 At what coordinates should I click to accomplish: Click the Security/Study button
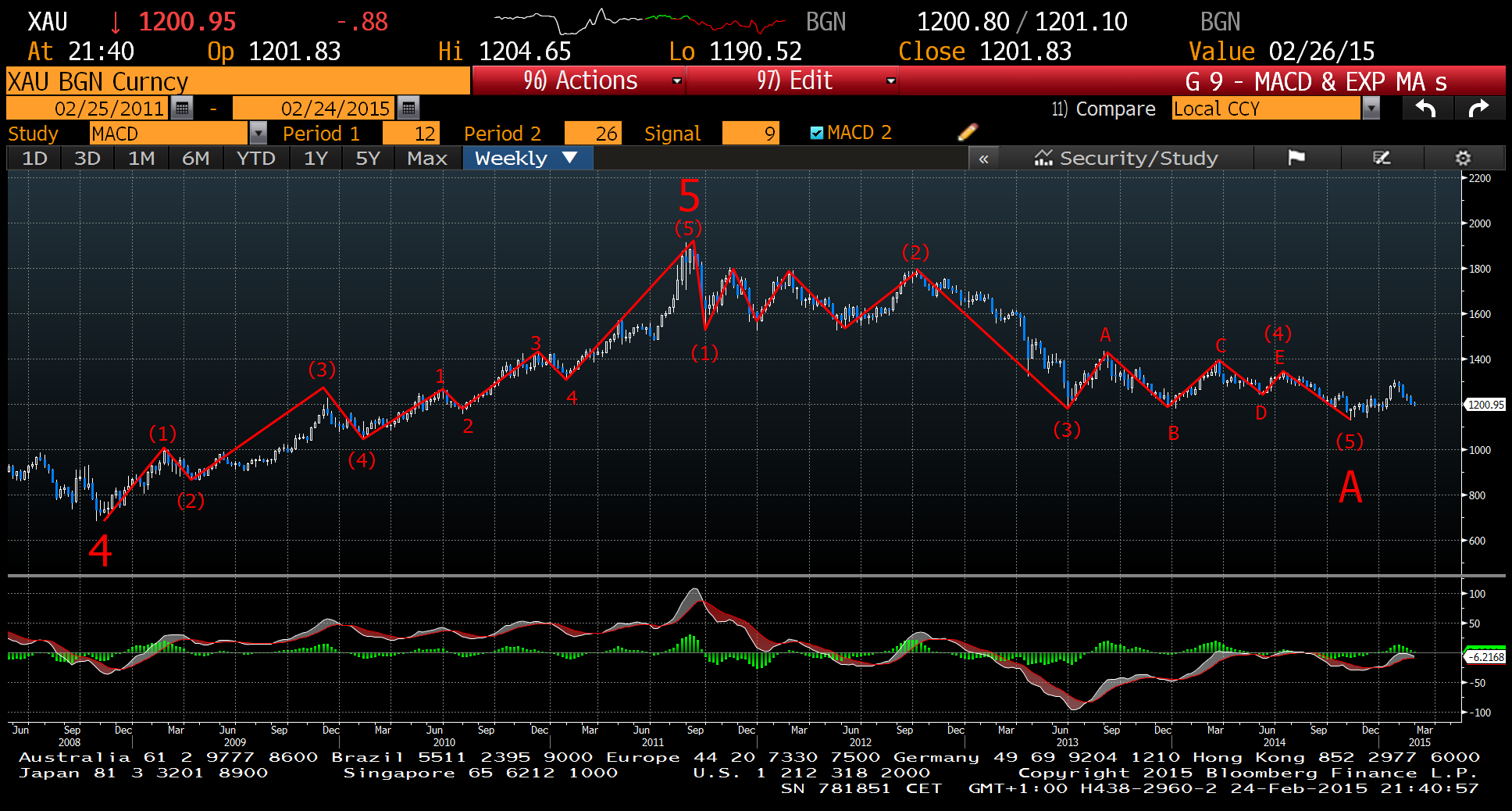pos(1125,158)
